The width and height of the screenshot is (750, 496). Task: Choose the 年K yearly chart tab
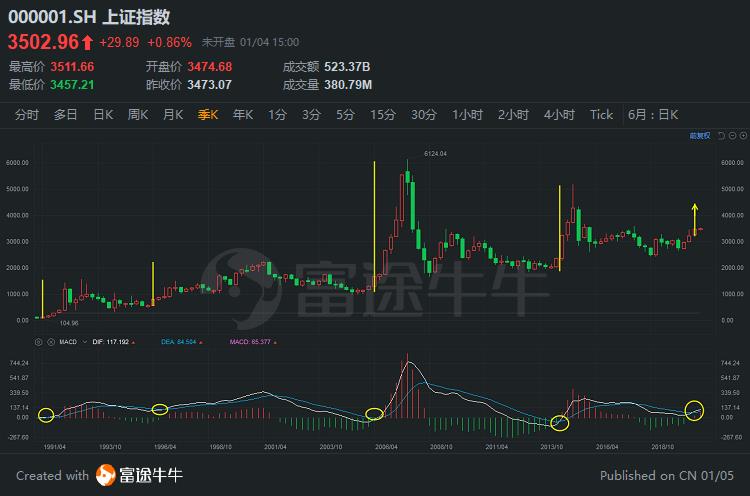(243, 114)
